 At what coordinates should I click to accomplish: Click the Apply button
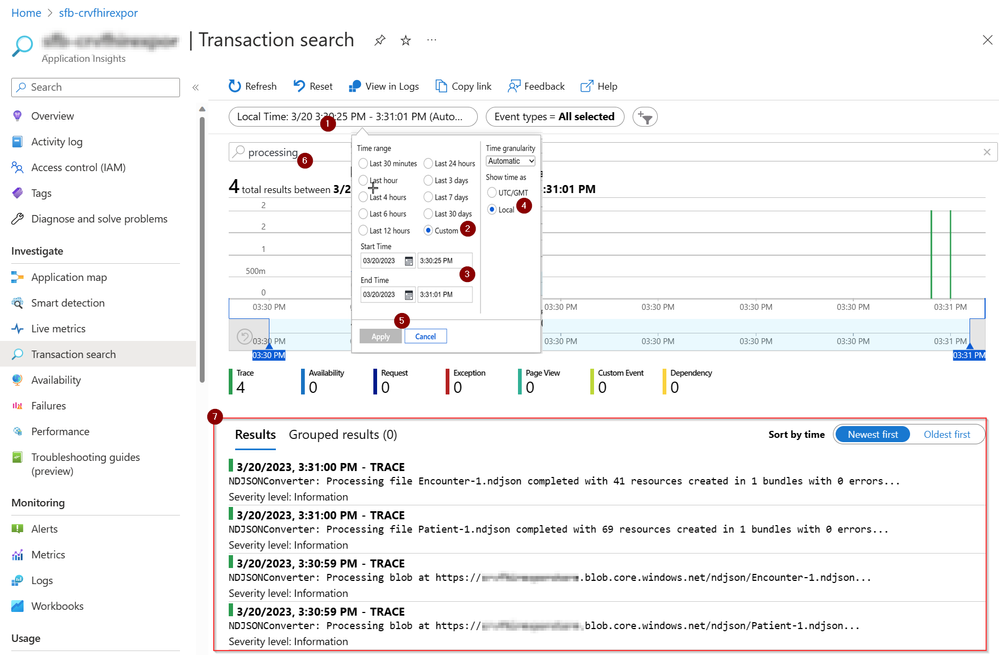[x=380, y=336]
